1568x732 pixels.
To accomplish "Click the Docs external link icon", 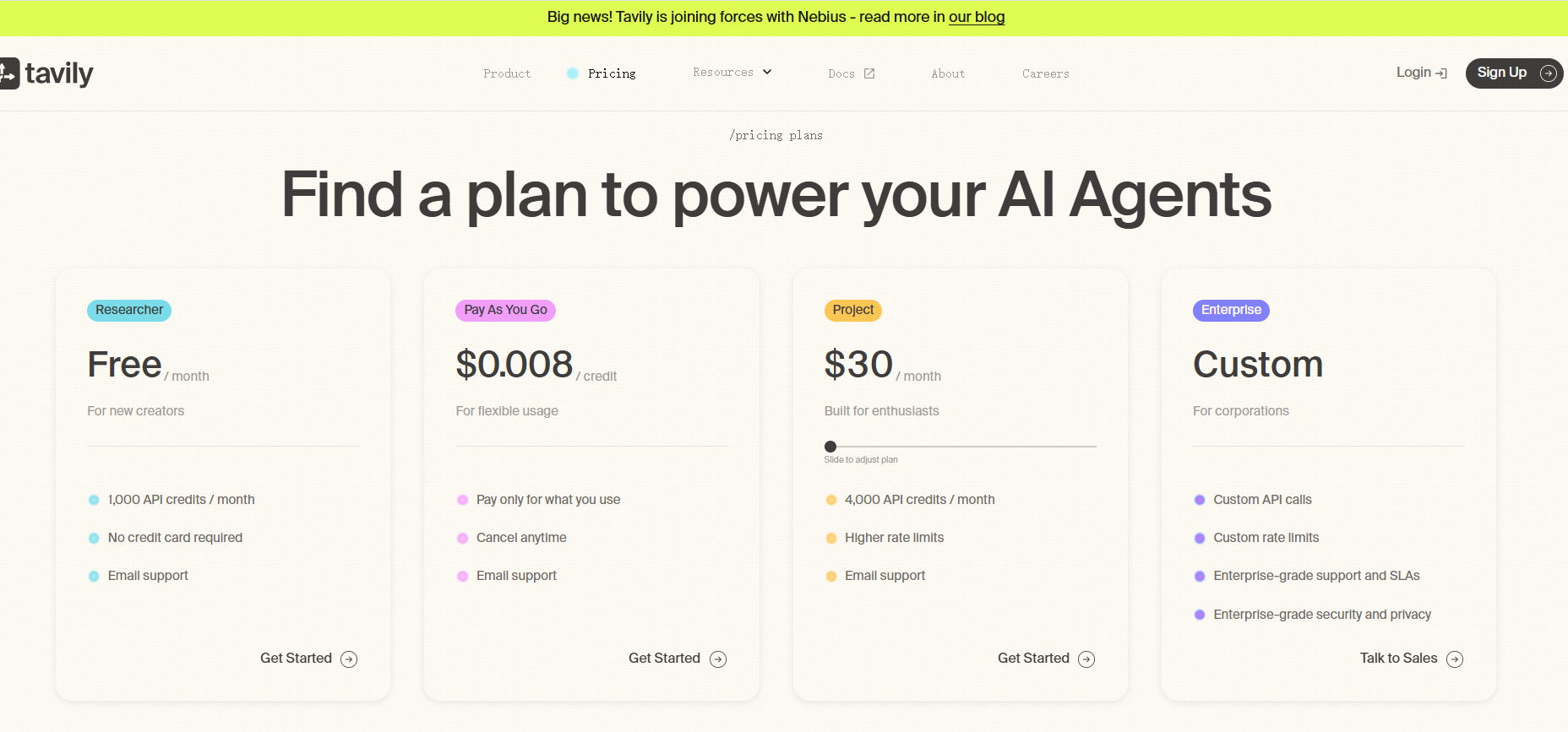I will (869, 73).
